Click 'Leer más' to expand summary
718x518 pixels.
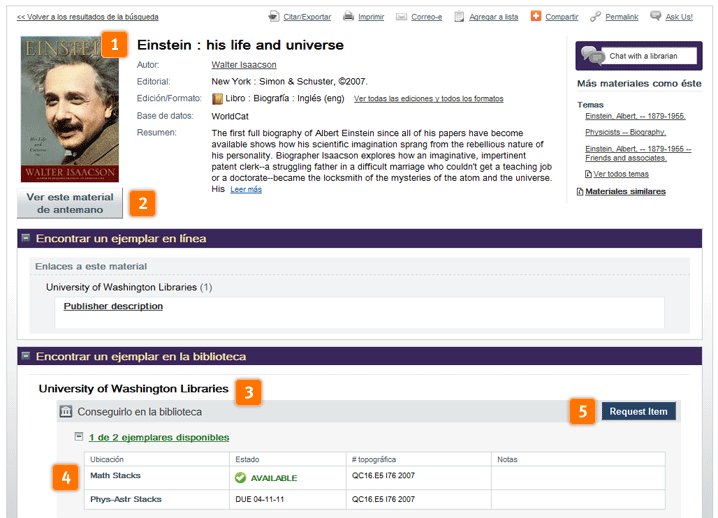(x=246, y=189)
